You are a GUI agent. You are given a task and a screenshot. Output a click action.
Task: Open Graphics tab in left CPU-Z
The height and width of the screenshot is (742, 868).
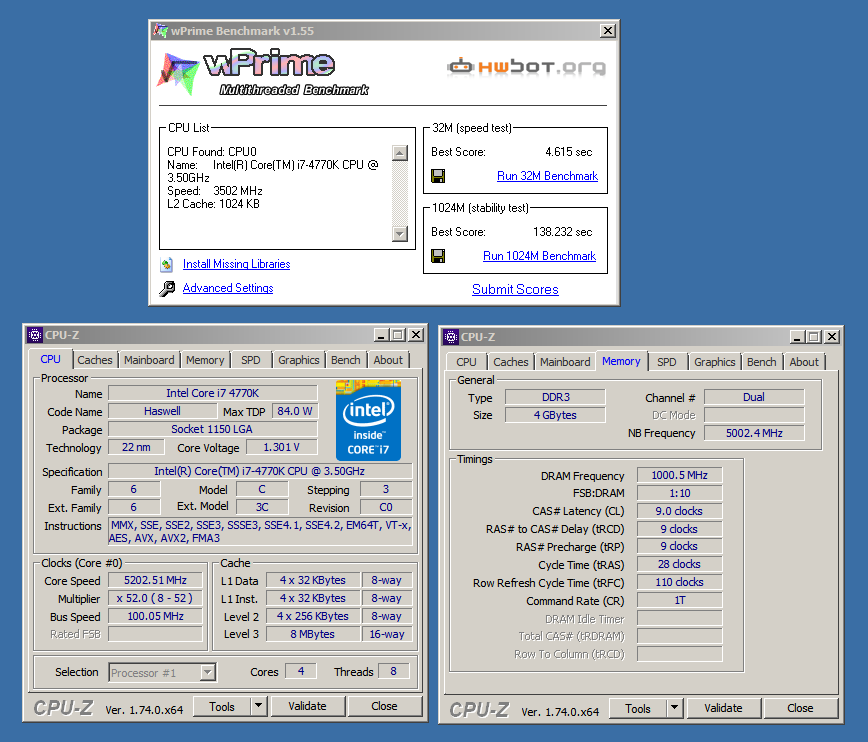click(299, 360)
